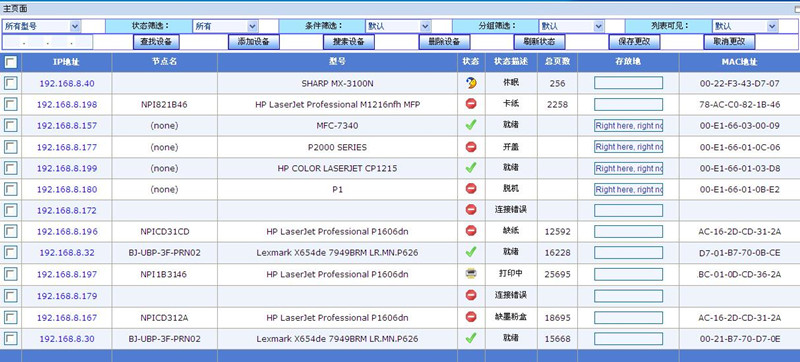
Task: Check the box for row 192.168.8.197
Action: pos(10,274)
